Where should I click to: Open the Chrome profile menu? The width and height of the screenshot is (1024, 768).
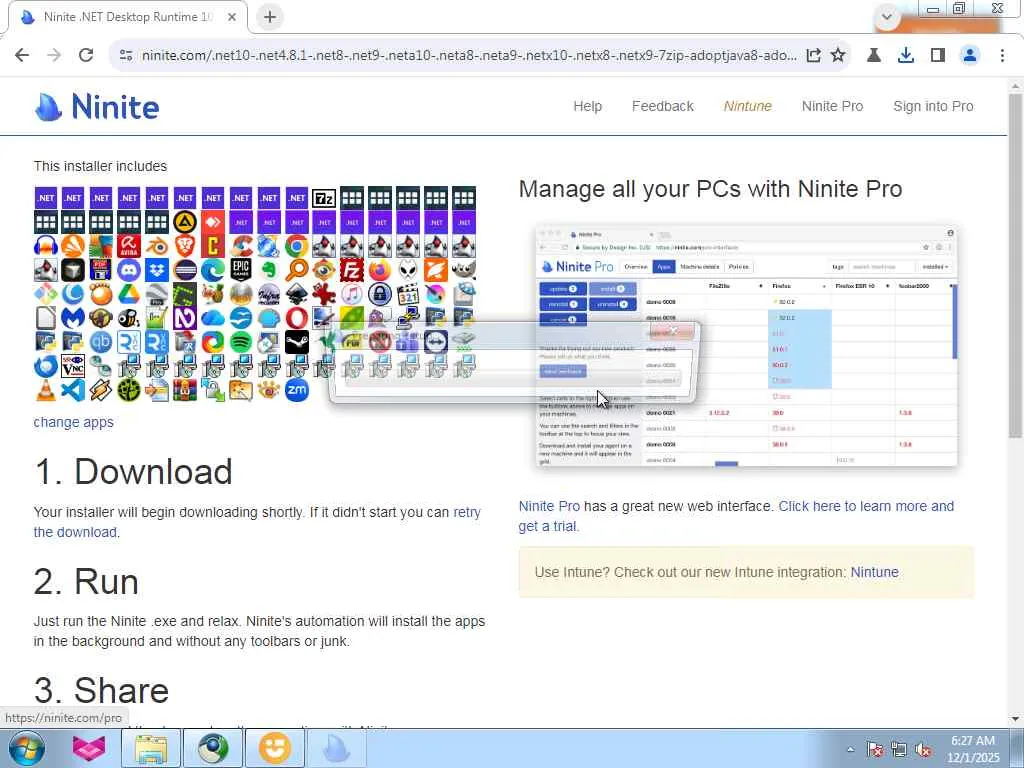[x=970, y=56]
